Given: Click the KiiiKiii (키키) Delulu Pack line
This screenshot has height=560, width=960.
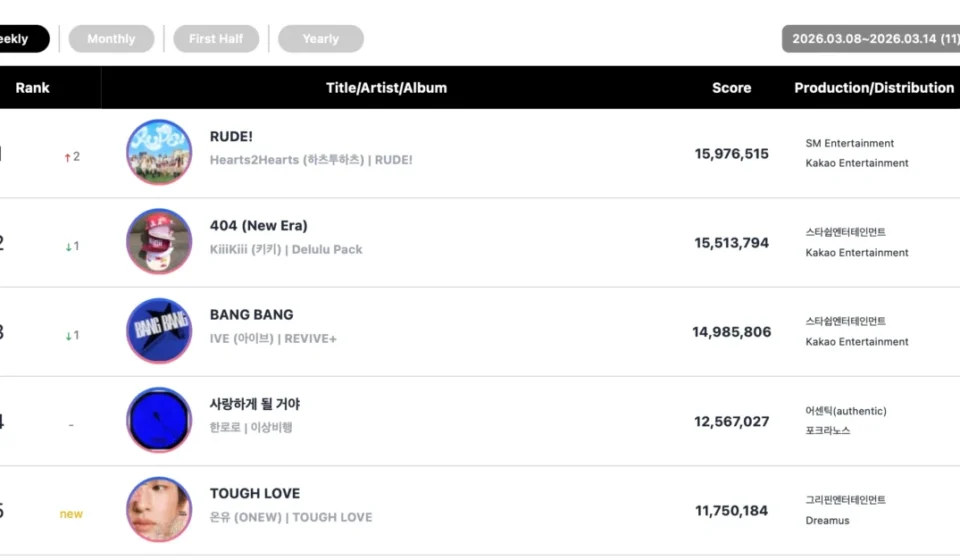Looking at the screenshot, I should (x=286, y=249).
